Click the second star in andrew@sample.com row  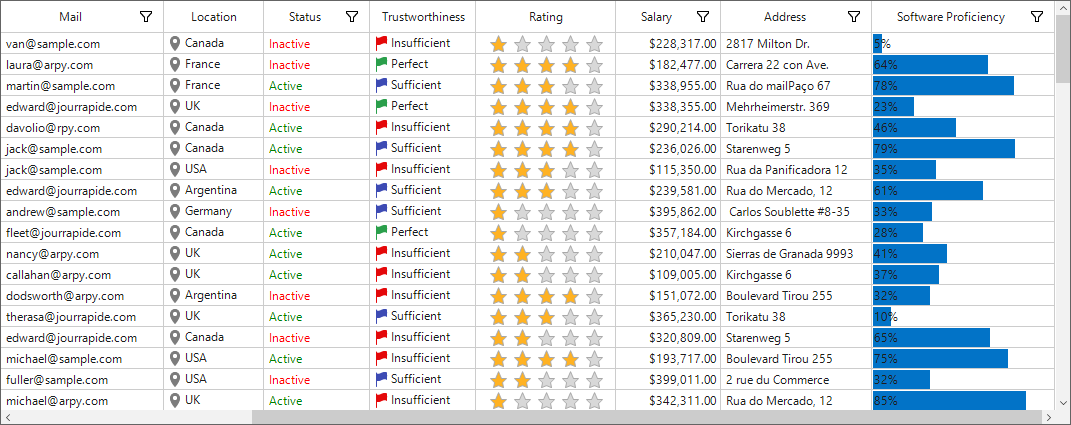pos(523,212)
